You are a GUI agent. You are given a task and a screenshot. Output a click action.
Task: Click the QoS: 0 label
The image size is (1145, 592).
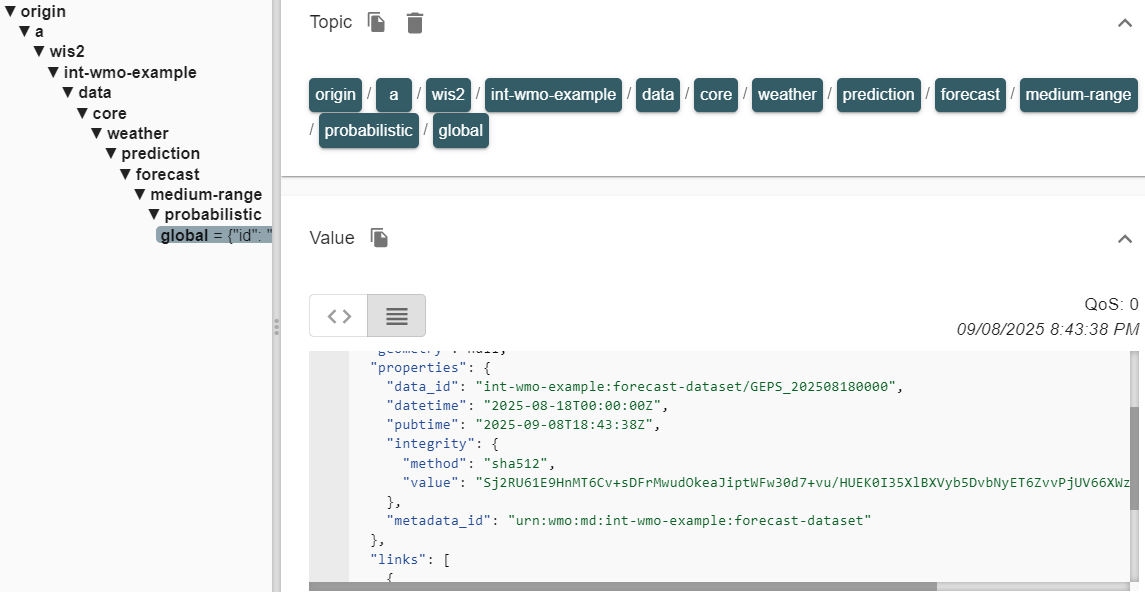tap(1111, 304)
